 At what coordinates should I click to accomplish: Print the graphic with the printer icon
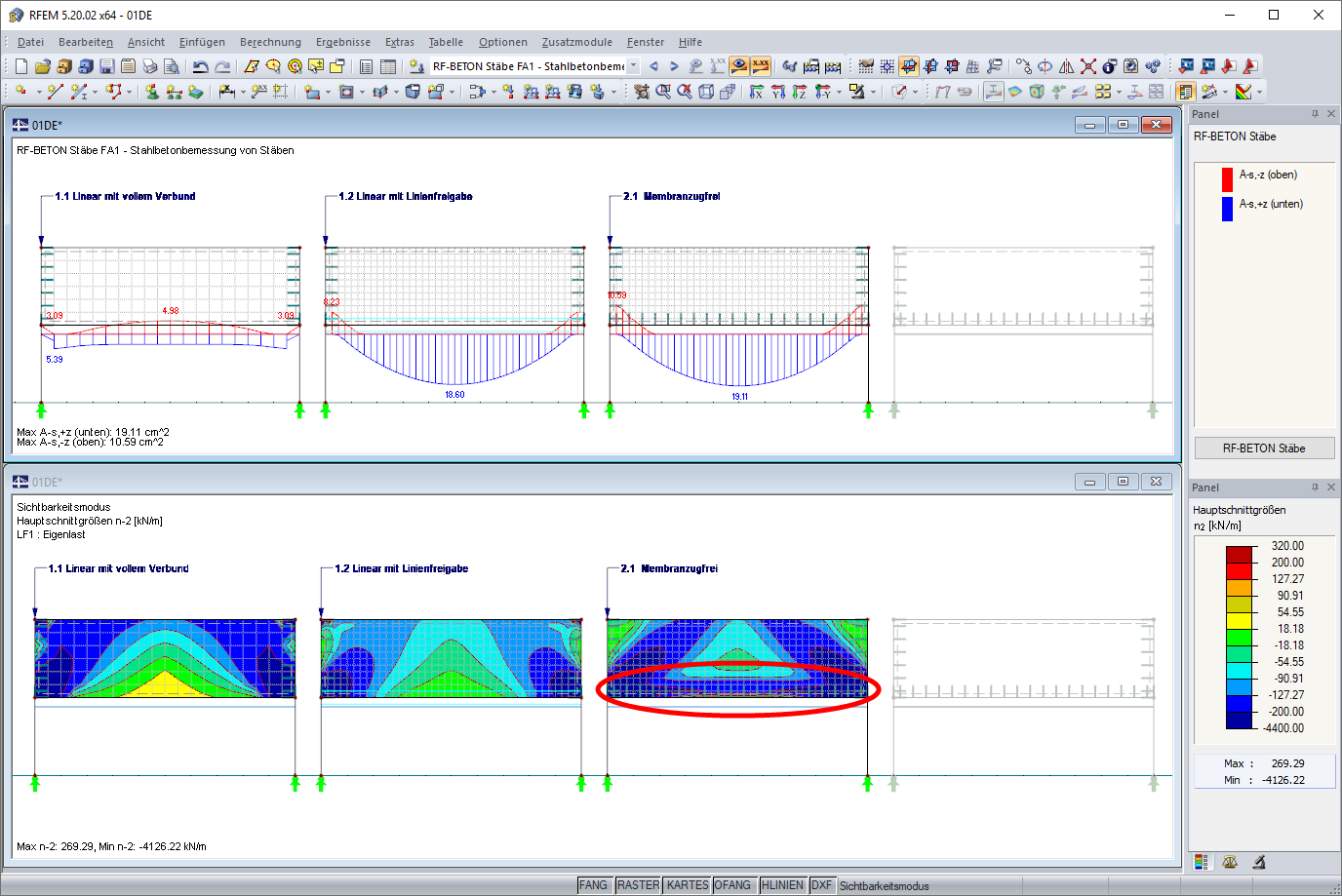tap(149, 66)
